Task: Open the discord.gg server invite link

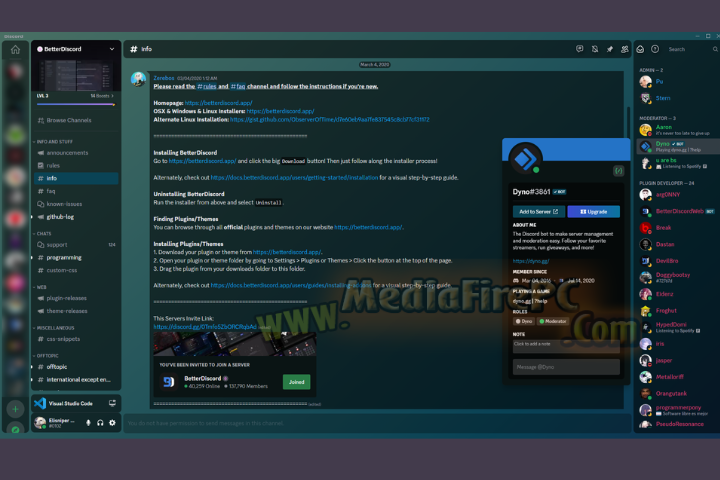Action: (x=205, y=327)
